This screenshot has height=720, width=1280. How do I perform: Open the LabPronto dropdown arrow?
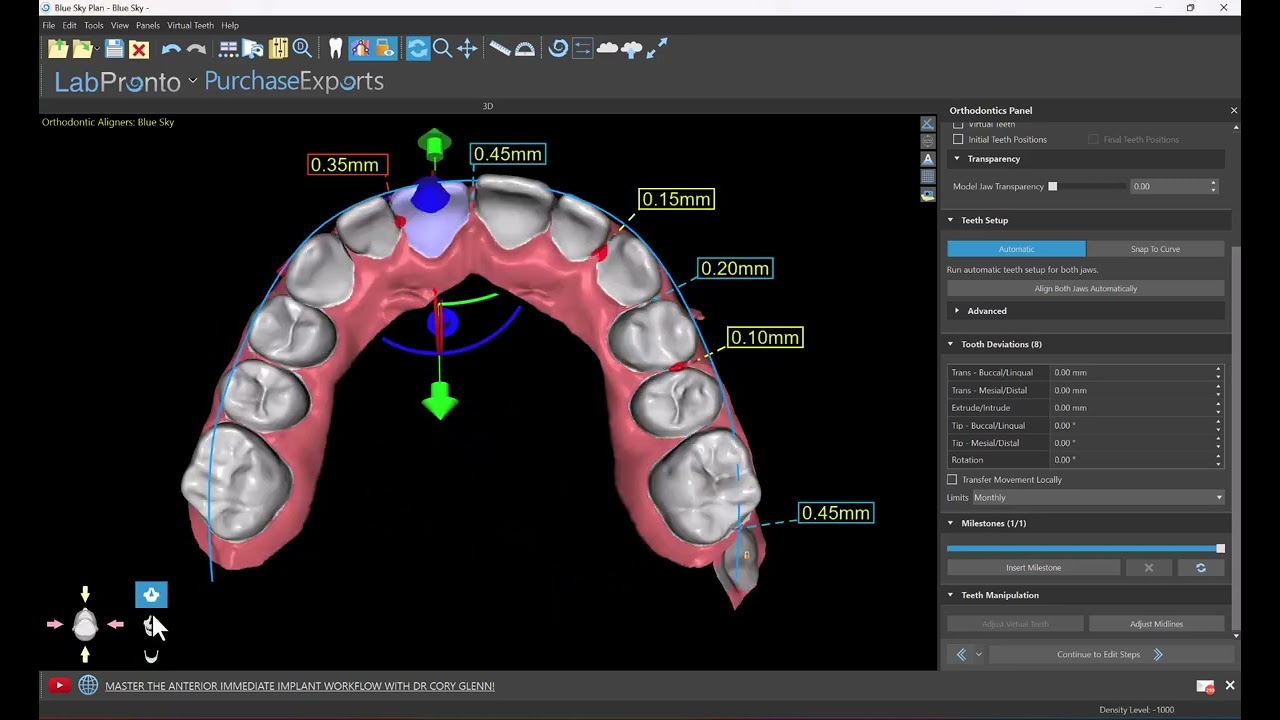[x=193, y=81]
